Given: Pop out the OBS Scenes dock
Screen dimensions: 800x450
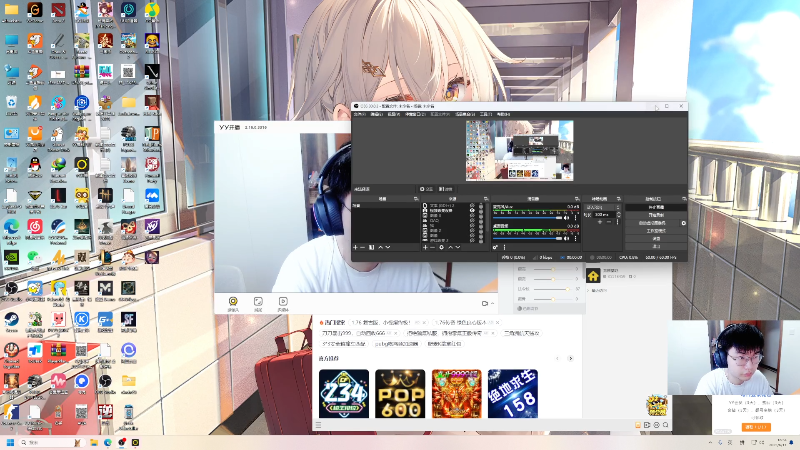Looking at the screenshot, I should point(416,199).
